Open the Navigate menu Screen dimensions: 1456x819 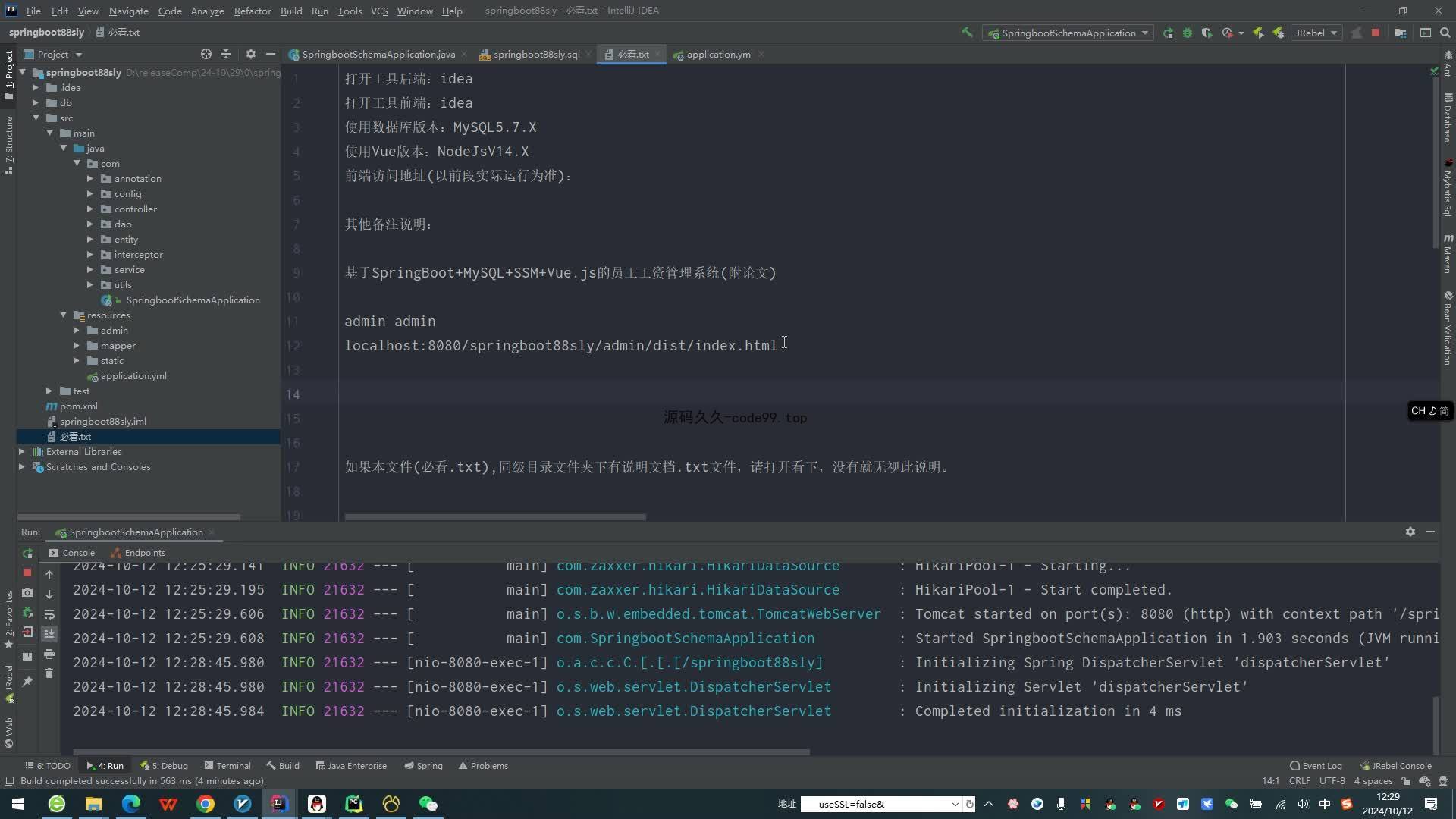pyautogui.click(x=128, y=11)
